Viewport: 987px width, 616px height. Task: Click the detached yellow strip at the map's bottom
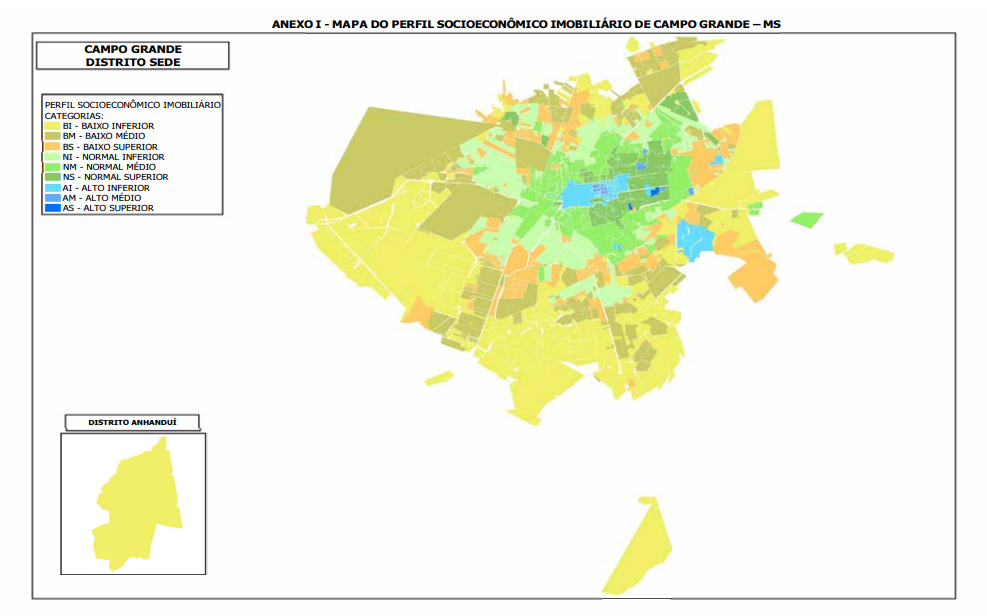pos(639,547)
